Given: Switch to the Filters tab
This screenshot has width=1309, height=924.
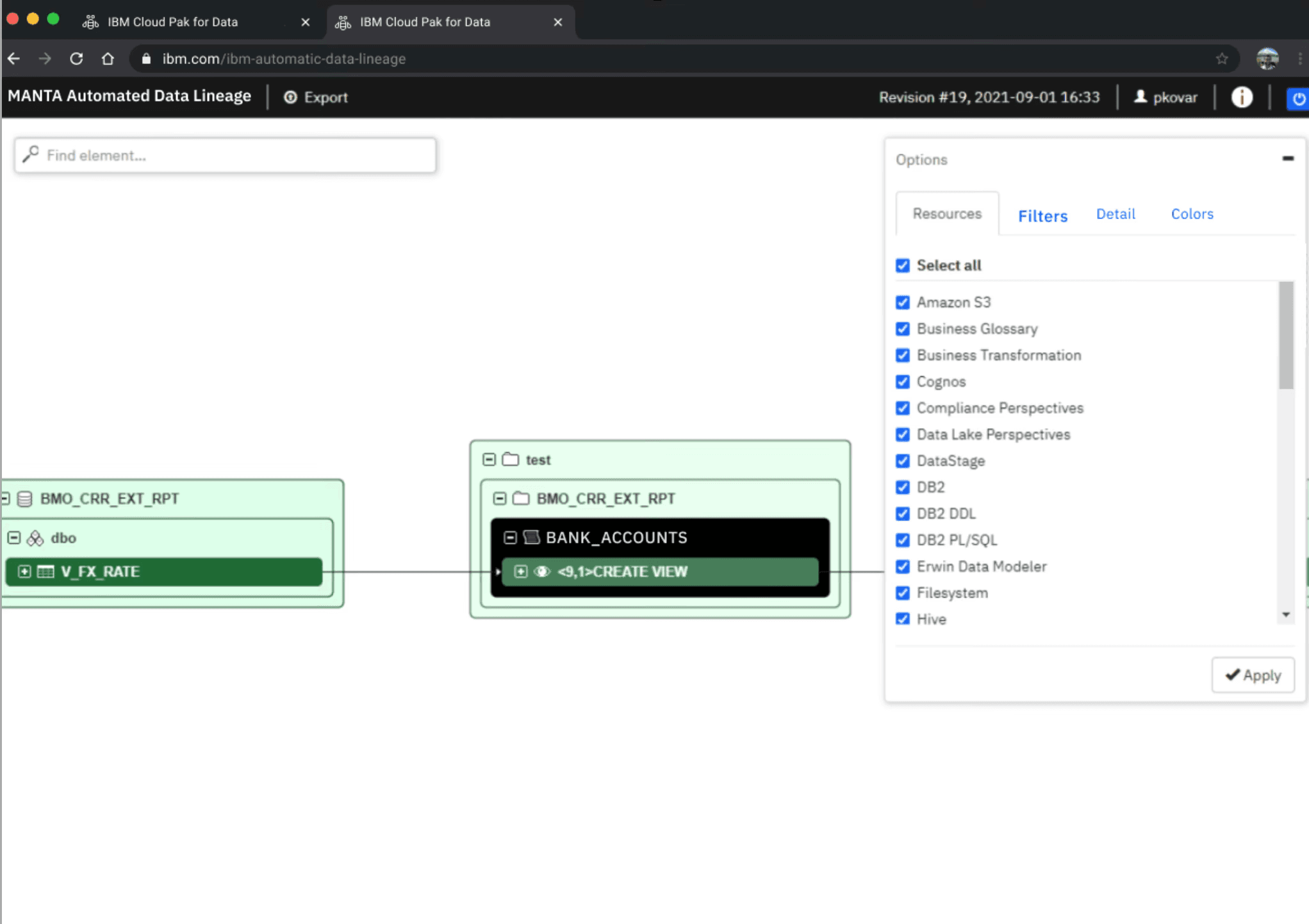Looking at the screenshot, I should (x=1042, y=216).
